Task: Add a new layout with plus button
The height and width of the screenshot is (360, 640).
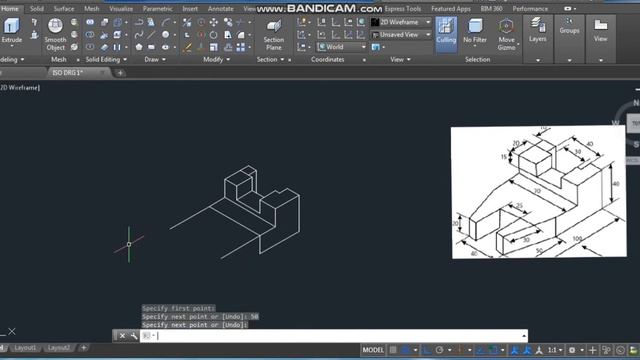Action: [x=83, y=348]
